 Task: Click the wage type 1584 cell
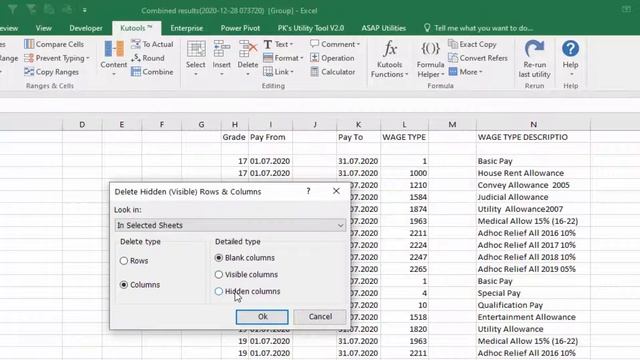(x=404, y=197)
